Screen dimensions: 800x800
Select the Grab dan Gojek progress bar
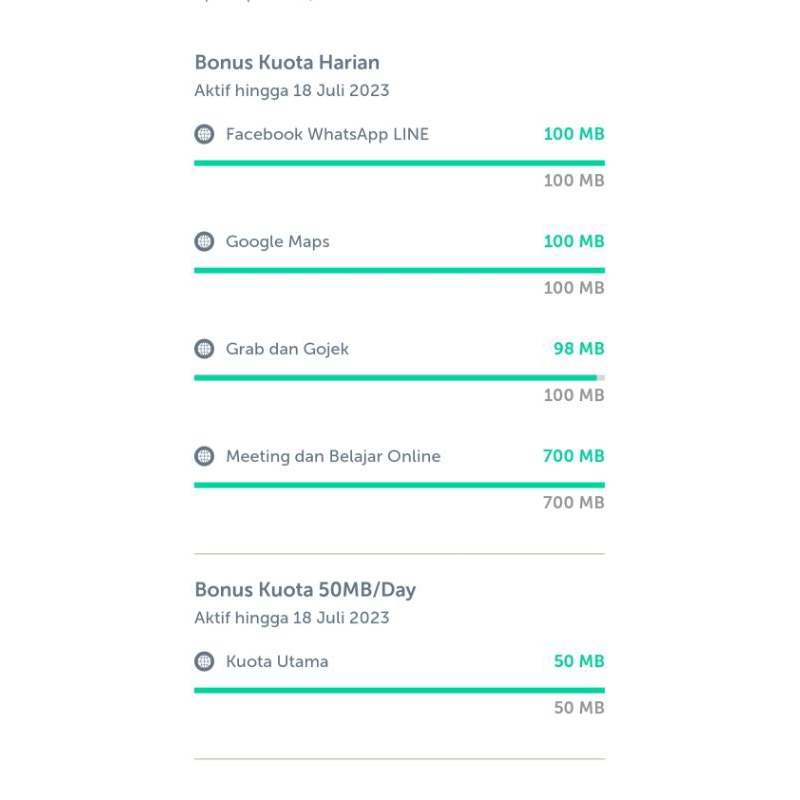(x=399, y=377)
